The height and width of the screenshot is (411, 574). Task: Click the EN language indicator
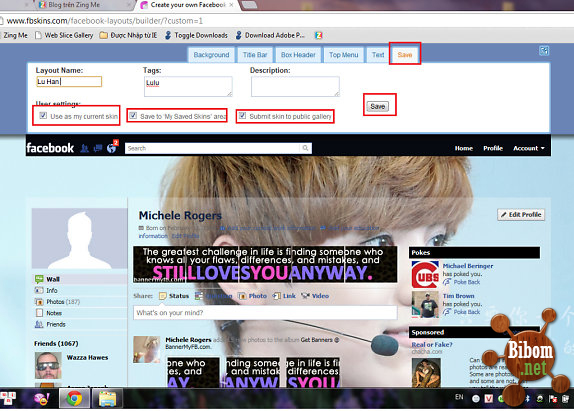pyautogui.click(x=459, y=397)
